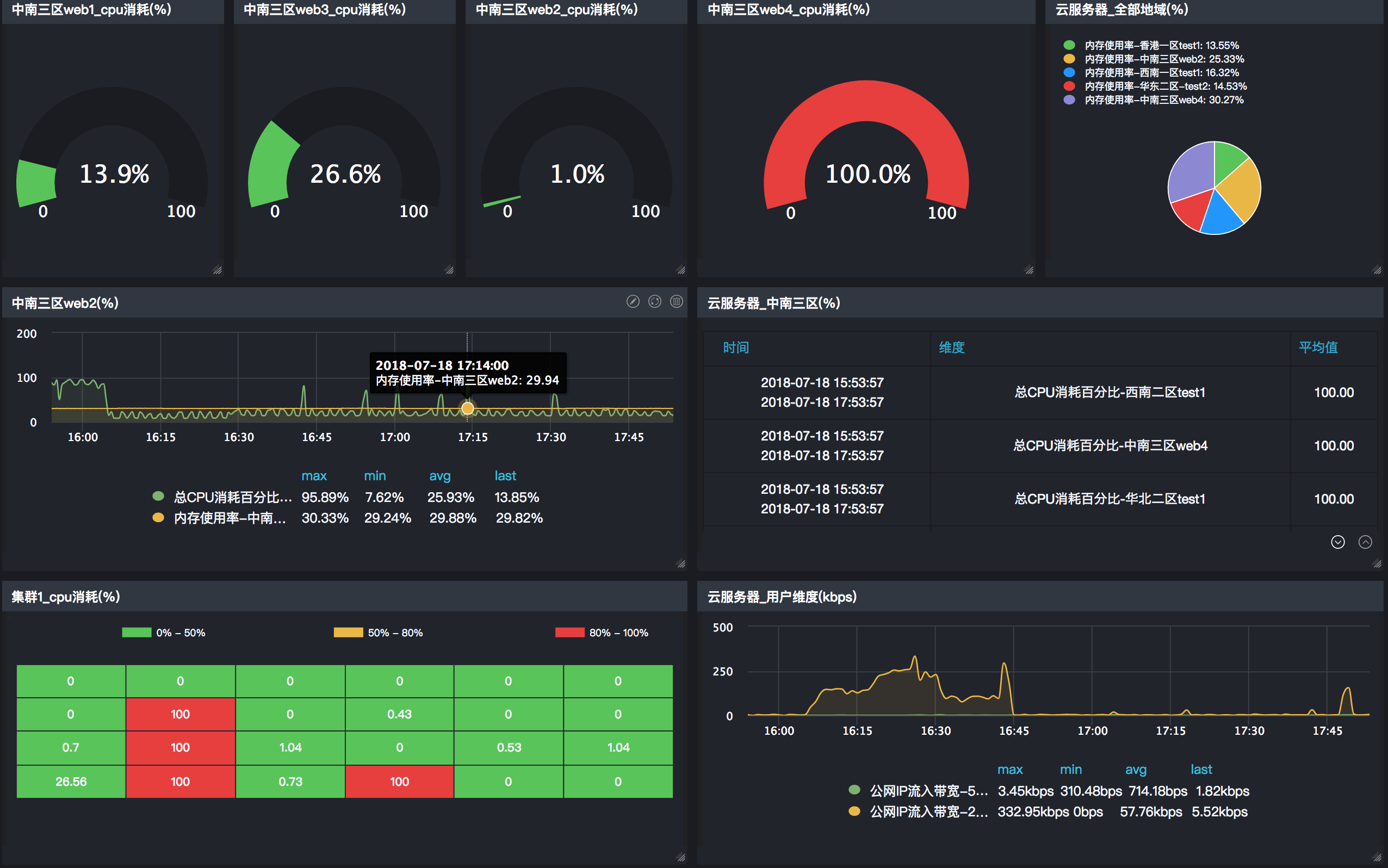Click the 维度 column header in the table

coord(951,348)
